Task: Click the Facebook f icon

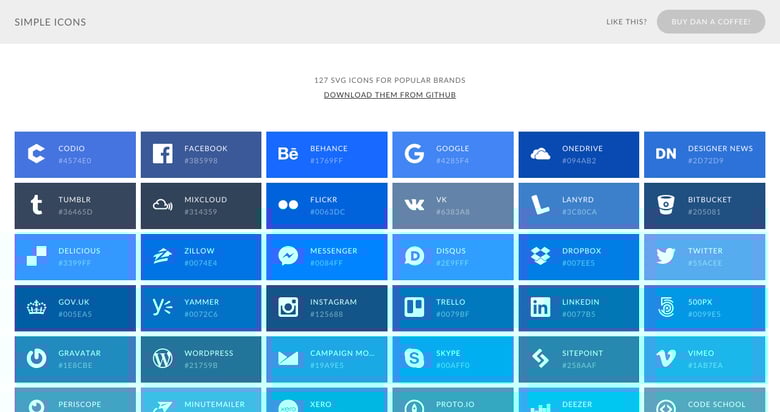Action: click(162, 154)
